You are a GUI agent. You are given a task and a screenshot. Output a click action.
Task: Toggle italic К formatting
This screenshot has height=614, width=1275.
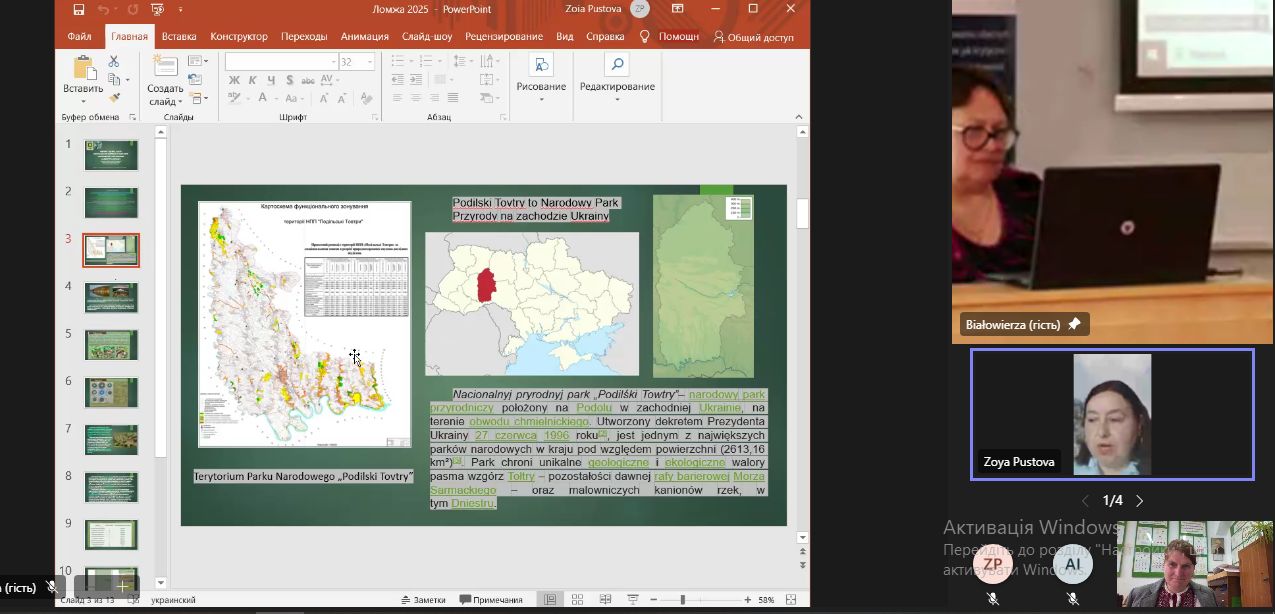tap(252, 80)
